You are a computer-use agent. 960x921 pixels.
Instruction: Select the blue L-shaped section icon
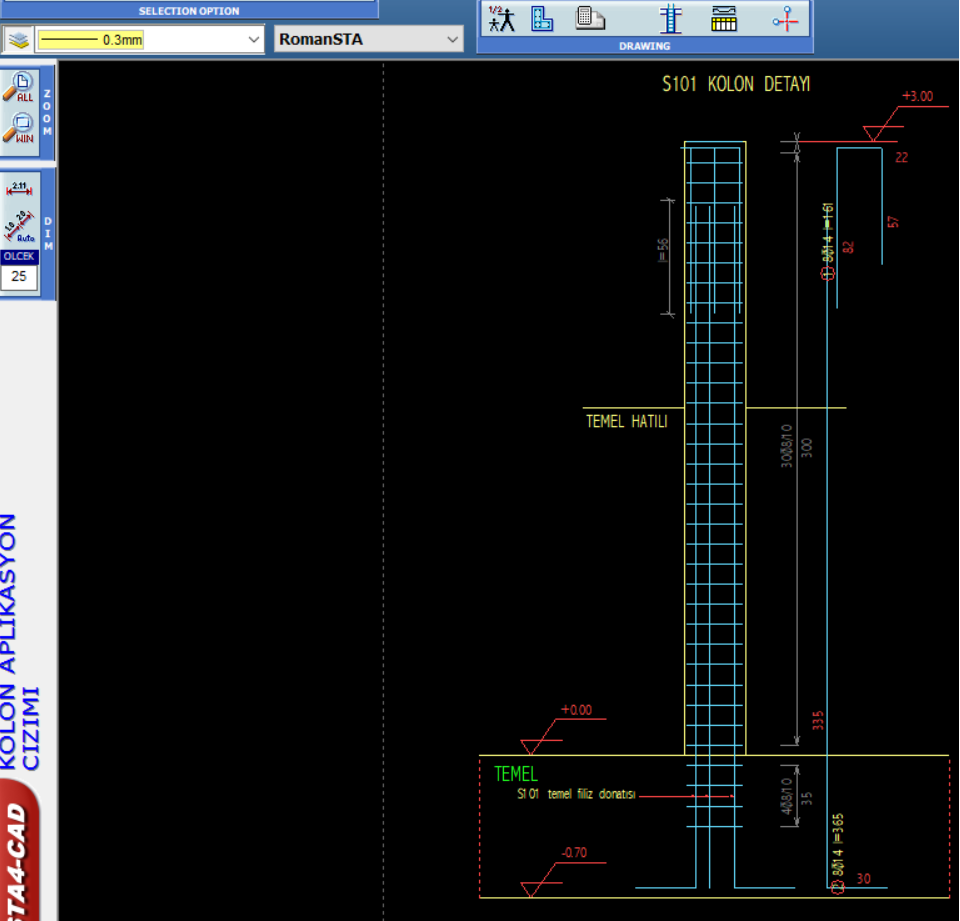[542, 18]
